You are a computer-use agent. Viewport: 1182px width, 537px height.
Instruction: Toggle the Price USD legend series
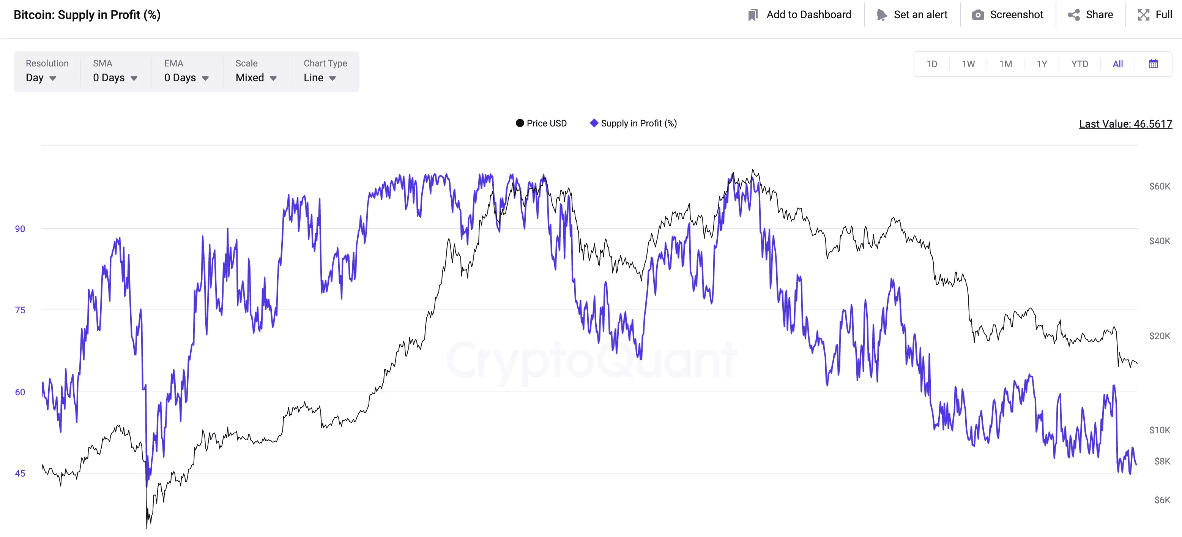coord(541,124)
